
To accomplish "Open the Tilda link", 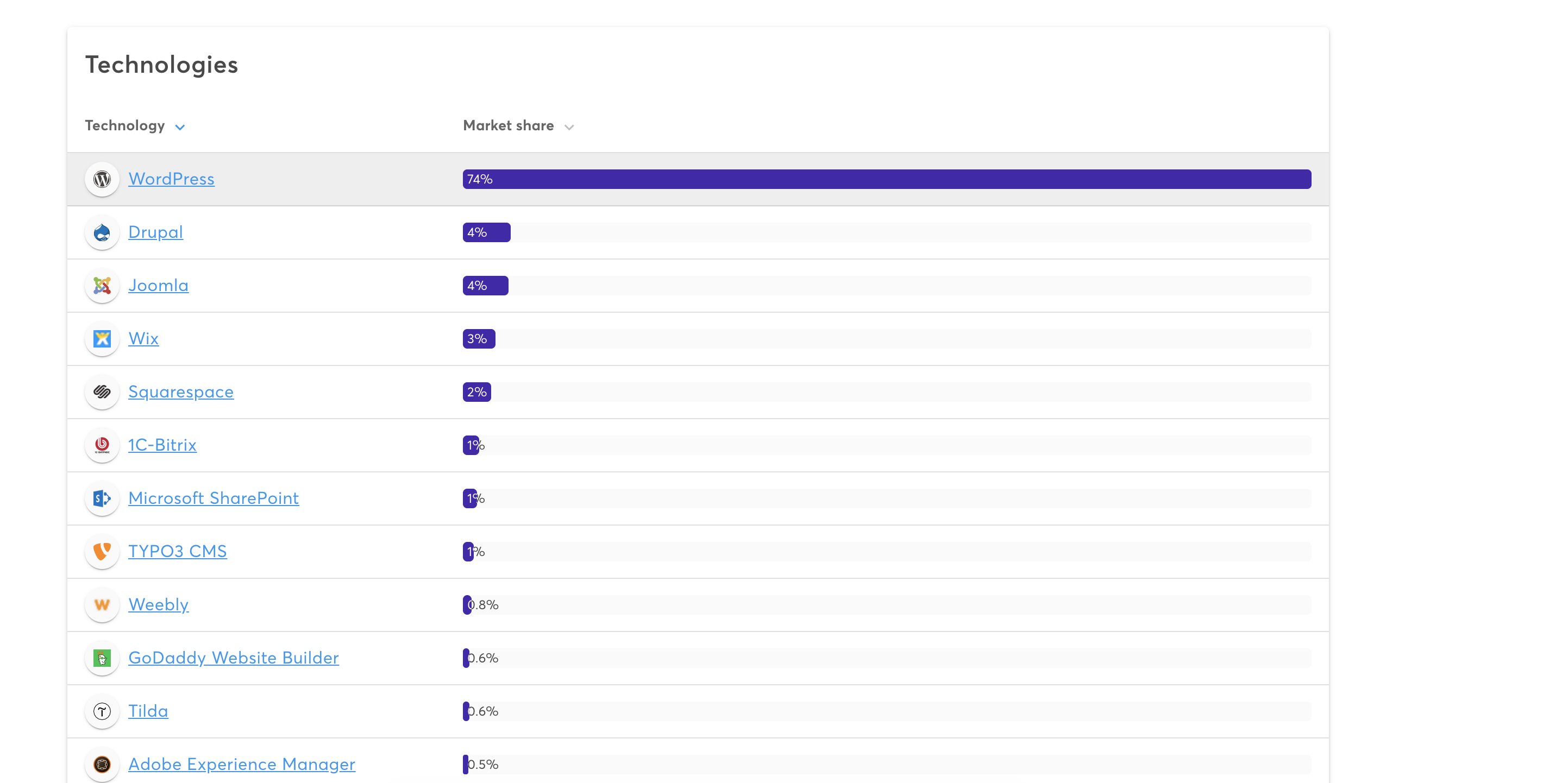I will [x=148, y=711].
